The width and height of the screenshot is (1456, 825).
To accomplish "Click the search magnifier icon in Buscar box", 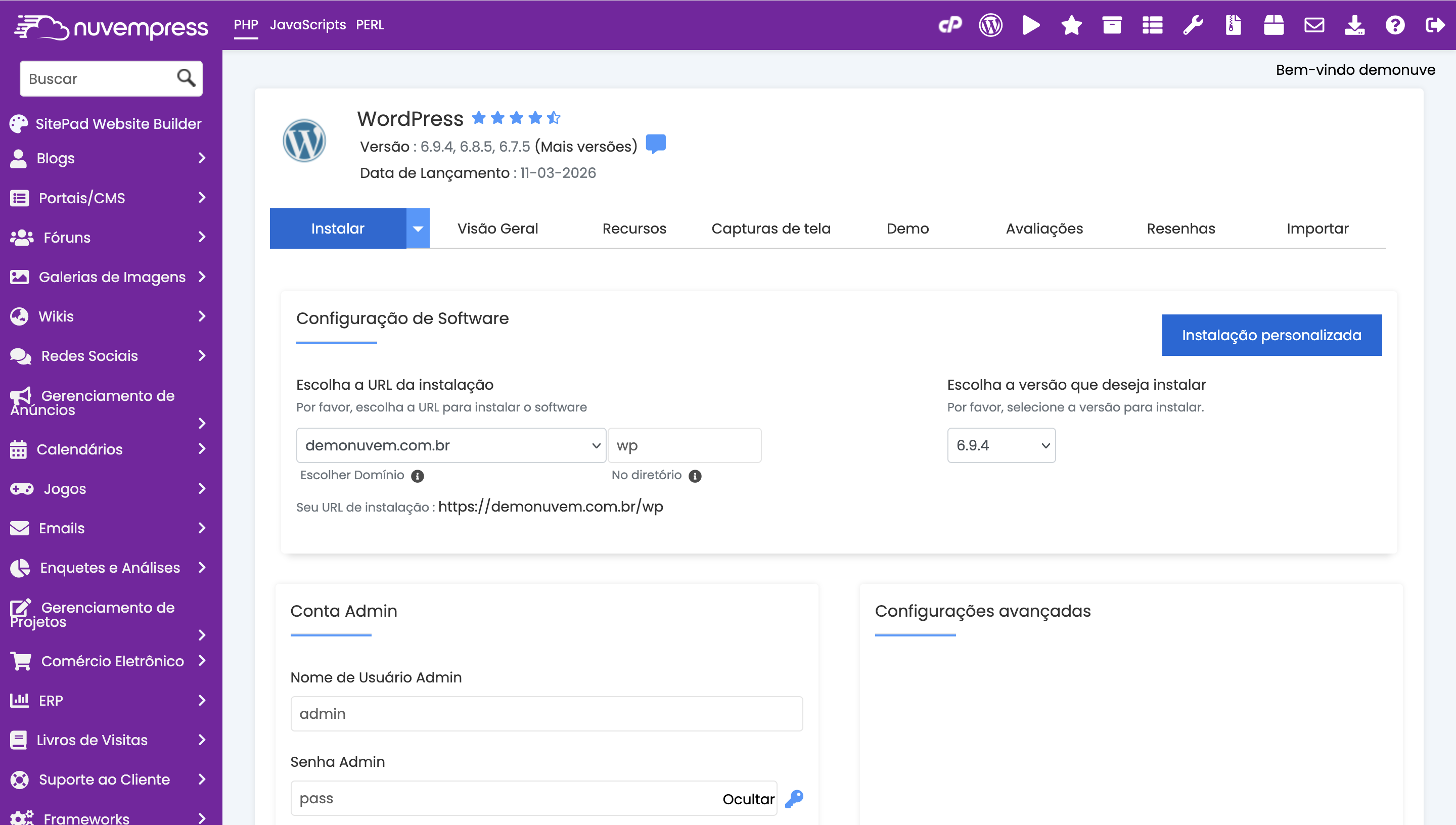I will click(x=186, y=78).
